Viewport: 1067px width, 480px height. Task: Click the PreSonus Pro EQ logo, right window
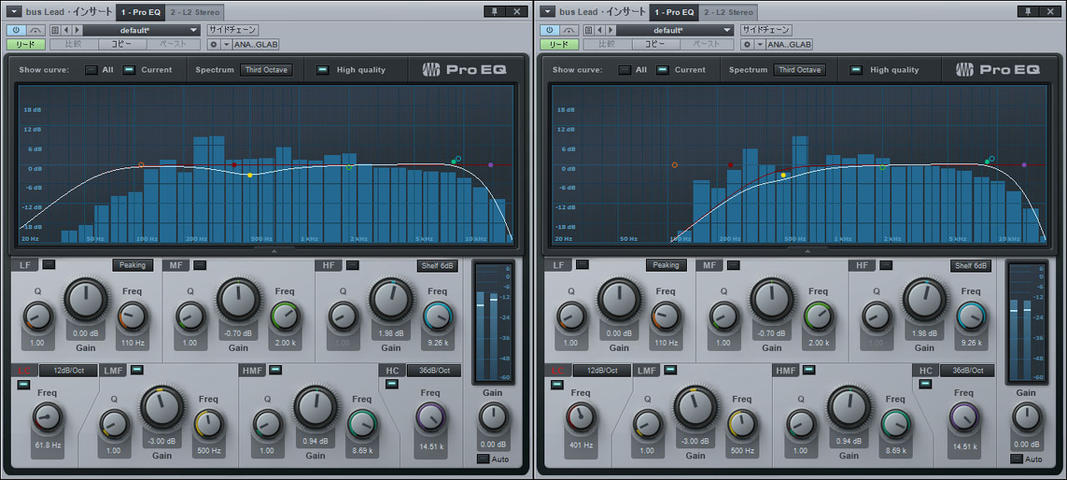998,69
